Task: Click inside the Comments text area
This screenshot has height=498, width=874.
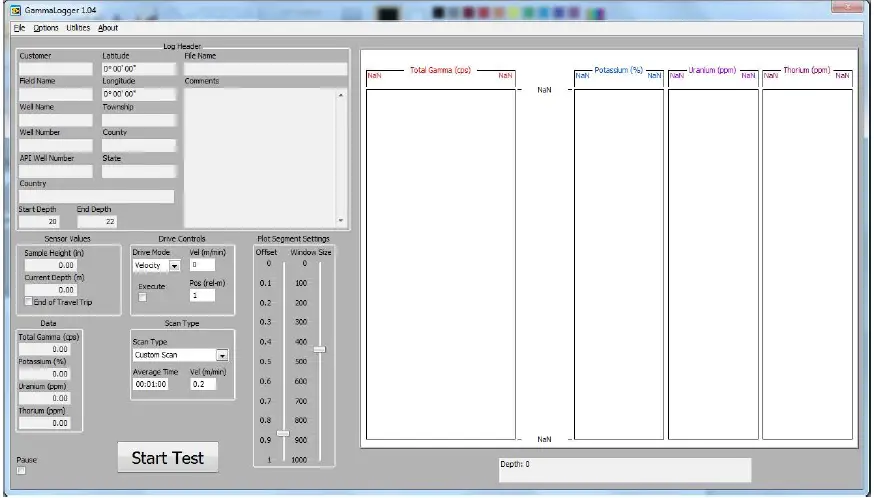Action: pyautogui.click(x=260, y=157)
